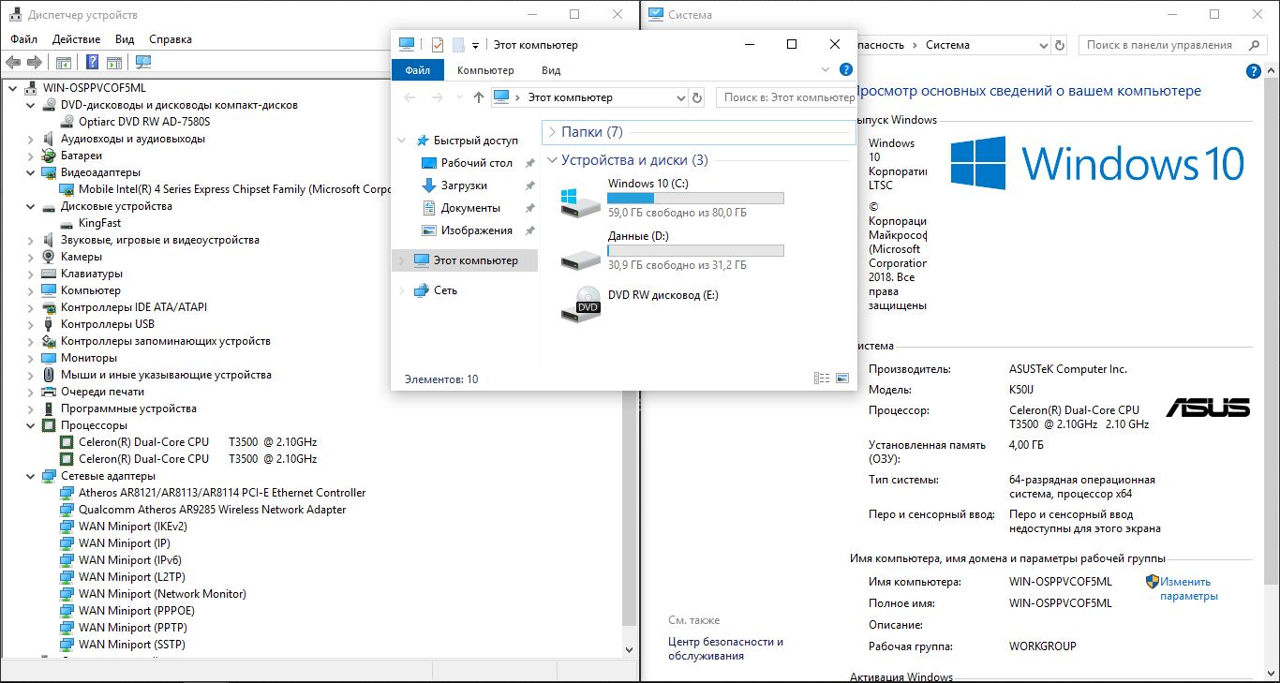Open the Компьютер ribbon tab

[x=485, y=70]
